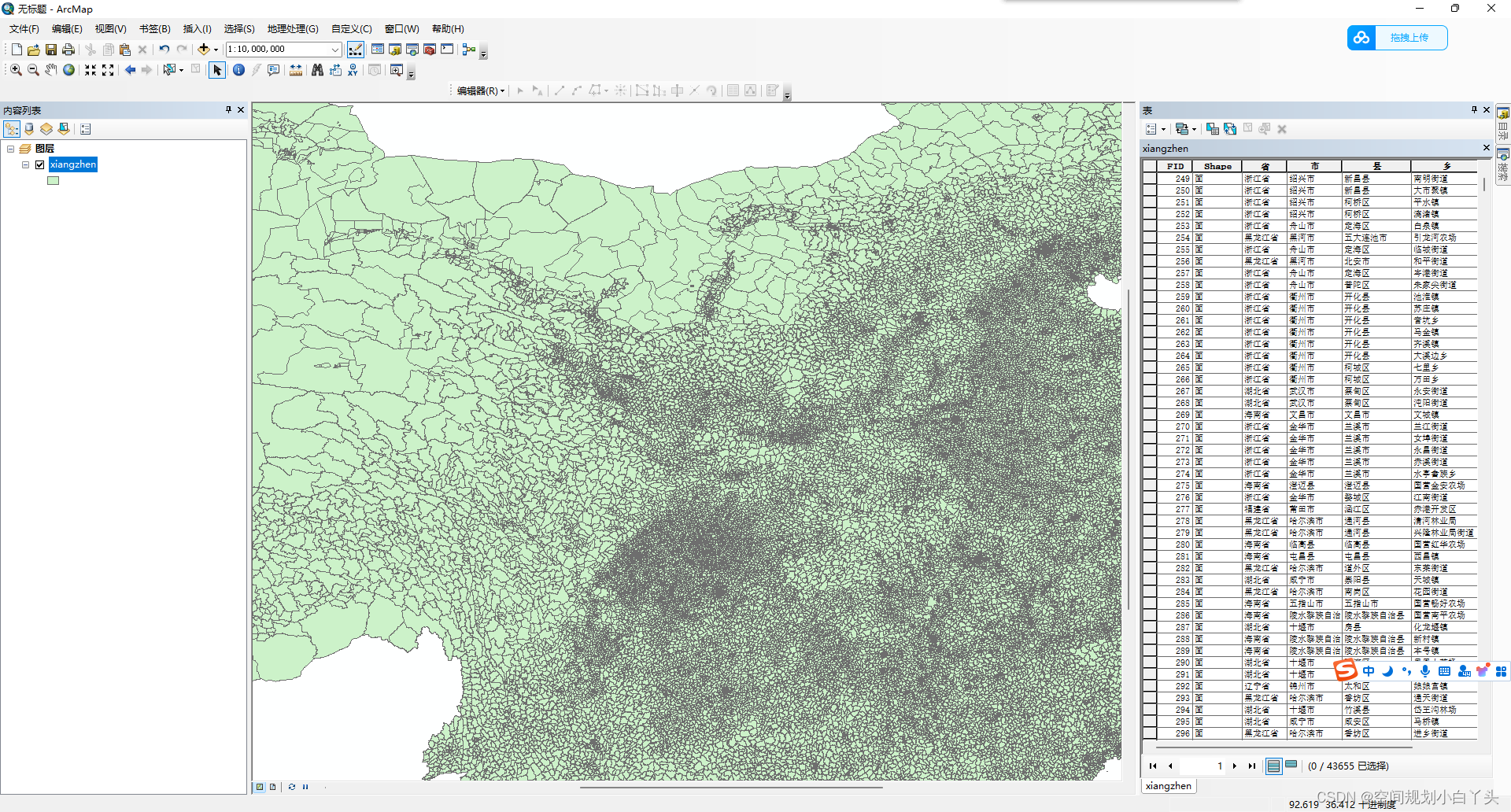Save the current map document
Image resolution: width=1511 pixels, height=812 pixels.
pos(50,50)
